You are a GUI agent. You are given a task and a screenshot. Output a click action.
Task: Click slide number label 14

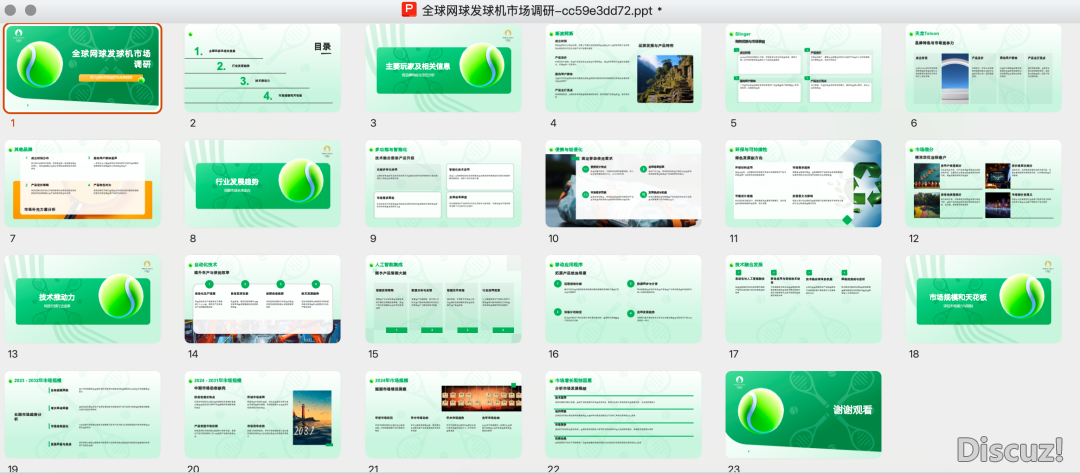193,355
